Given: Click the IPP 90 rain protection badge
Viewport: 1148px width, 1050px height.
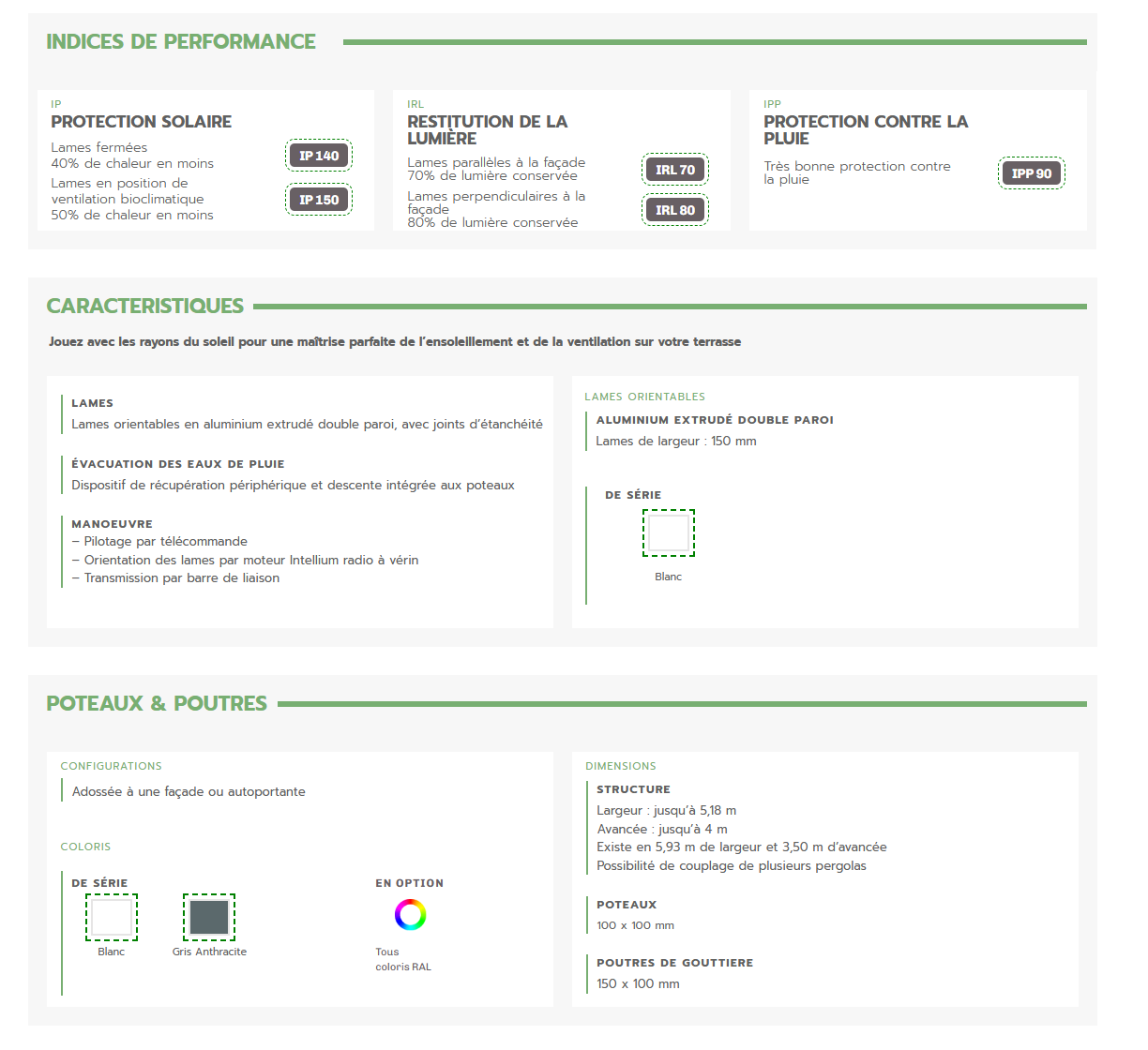Looking at the screenshot, I should point(1032,173).
